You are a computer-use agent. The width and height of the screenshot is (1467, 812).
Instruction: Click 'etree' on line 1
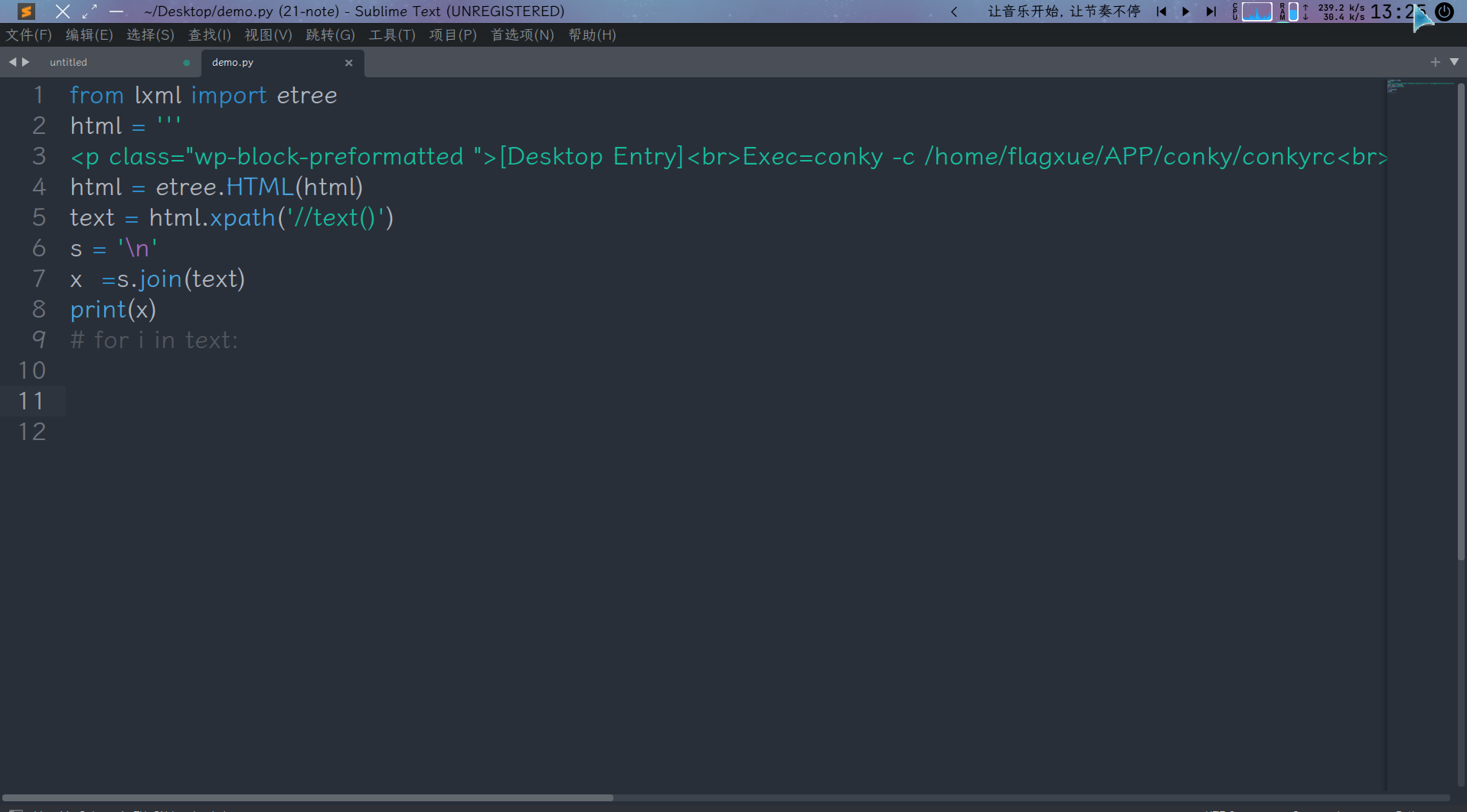coord(307,95)
